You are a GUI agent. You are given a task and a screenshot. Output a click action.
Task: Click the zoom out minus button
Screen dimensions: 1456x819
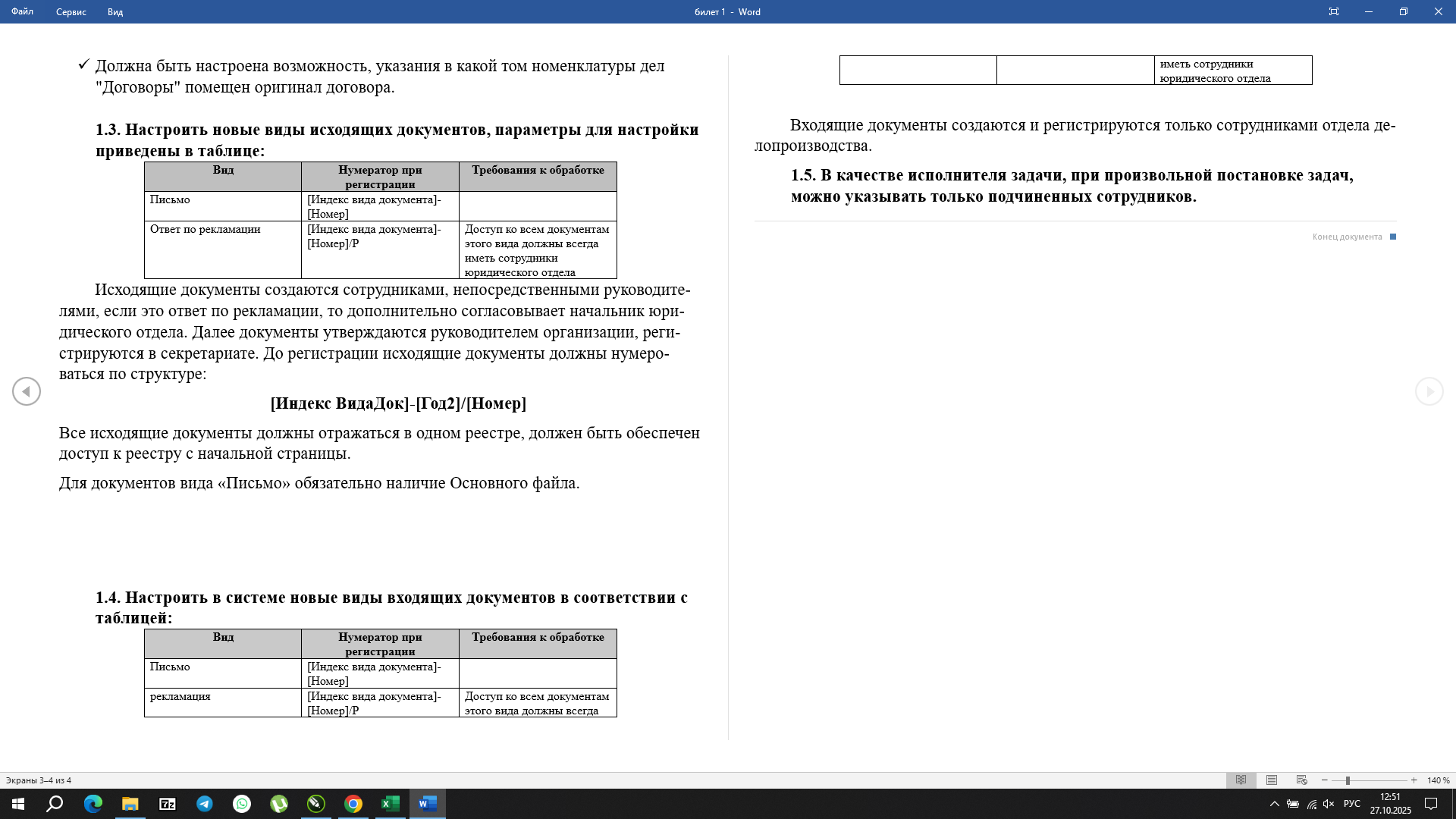(x=1326, y=779)
